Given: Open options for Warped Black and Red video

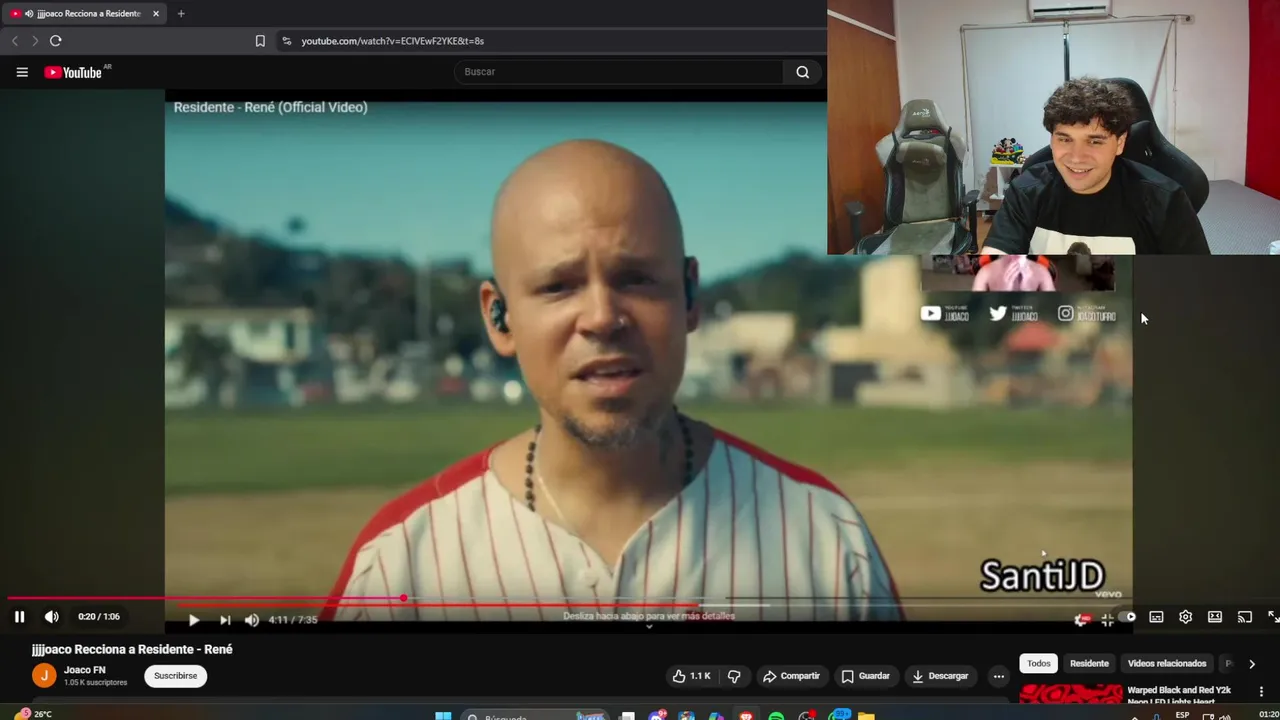Looking at the screenshot, I should point(1262,691).
